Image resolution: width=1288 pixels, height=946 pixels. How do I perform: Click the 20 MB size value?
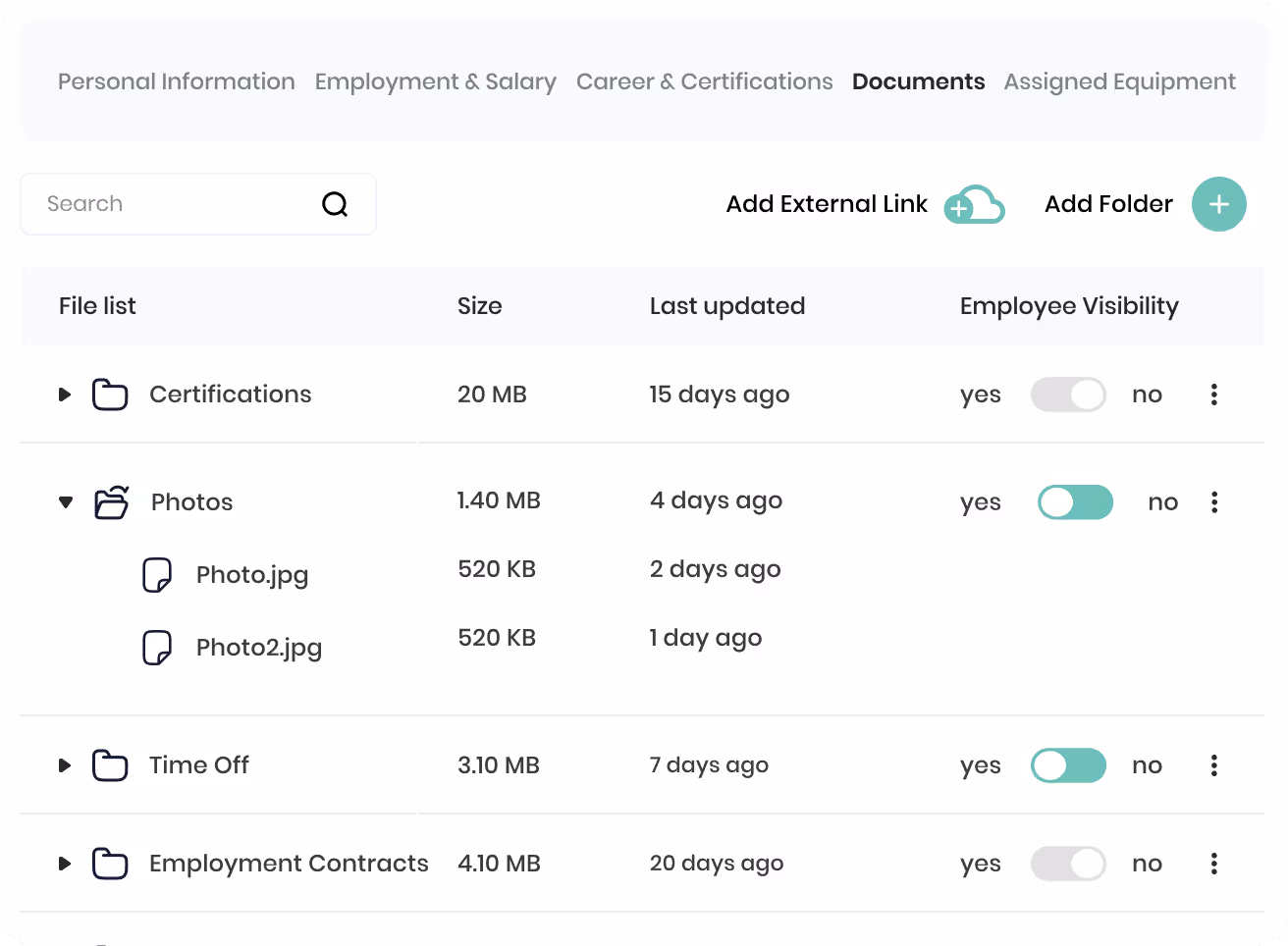click(492, 394)
